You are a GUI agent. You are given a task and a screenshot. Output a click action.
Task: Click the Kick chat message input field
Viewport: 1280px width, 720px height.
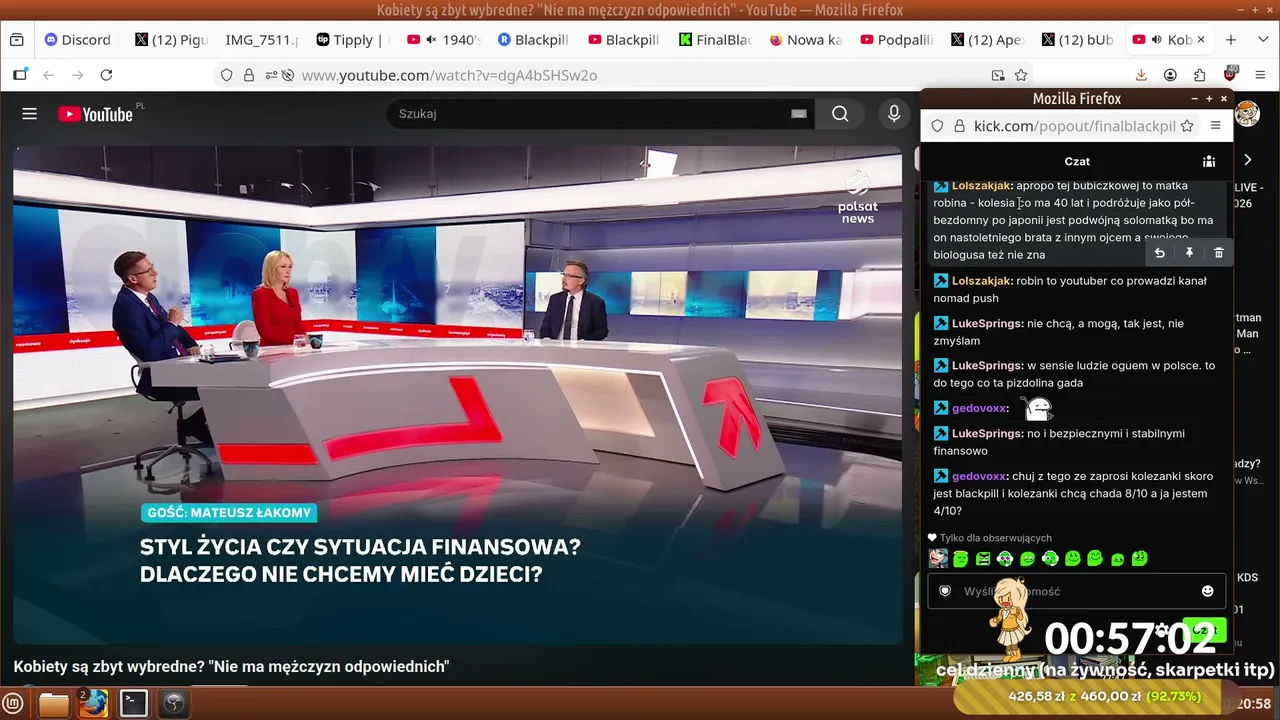pyautogui.click(x=1076, y=591)
